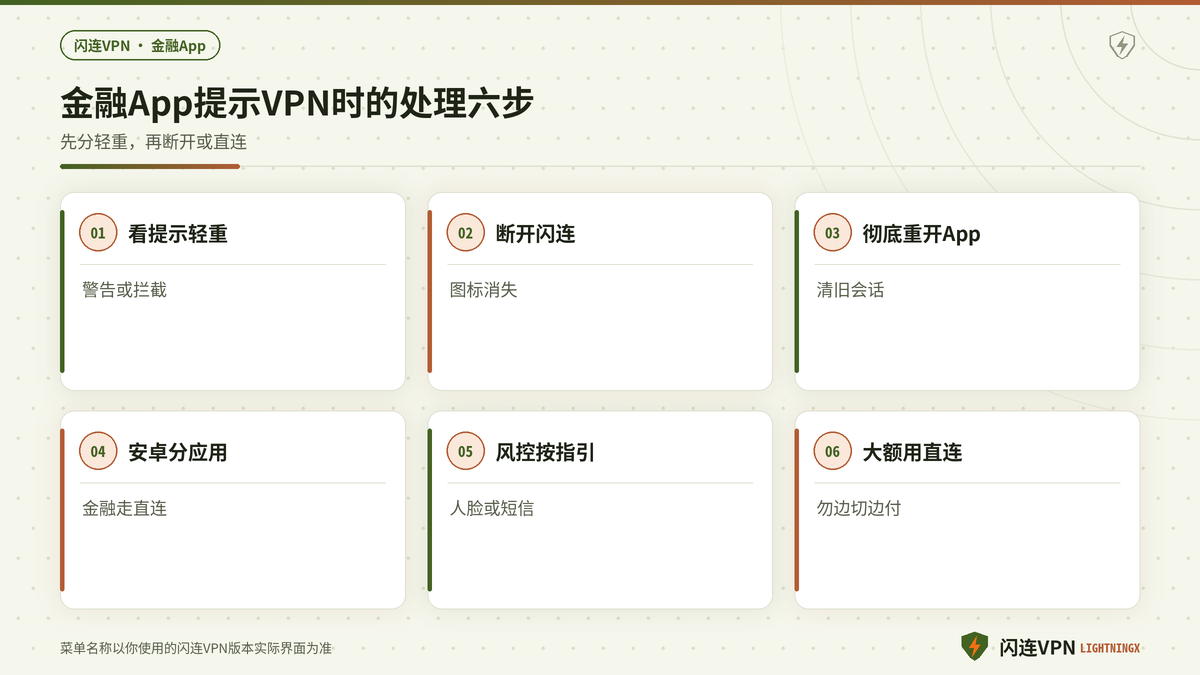Click the 闪连VPN logo shield in footer

click(974, 646)
